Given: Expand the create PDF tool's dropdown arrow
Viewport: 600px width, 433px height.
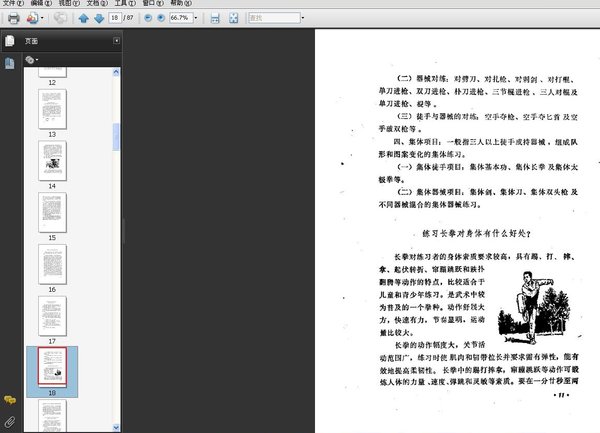Looking at the screenshot, I should 42,18.
